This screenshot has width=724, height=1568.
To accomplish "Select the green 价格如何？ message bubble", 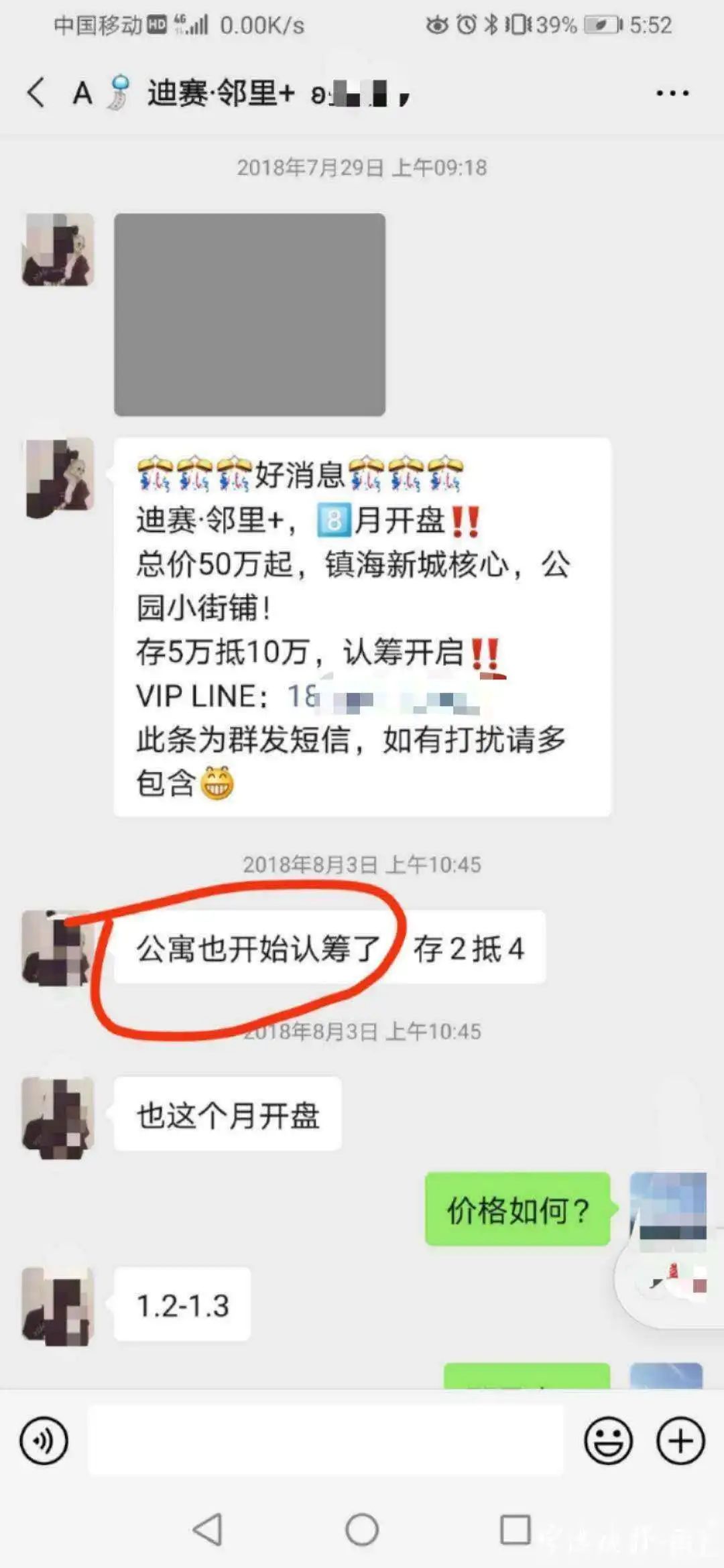I will [x=518, y=1210].
